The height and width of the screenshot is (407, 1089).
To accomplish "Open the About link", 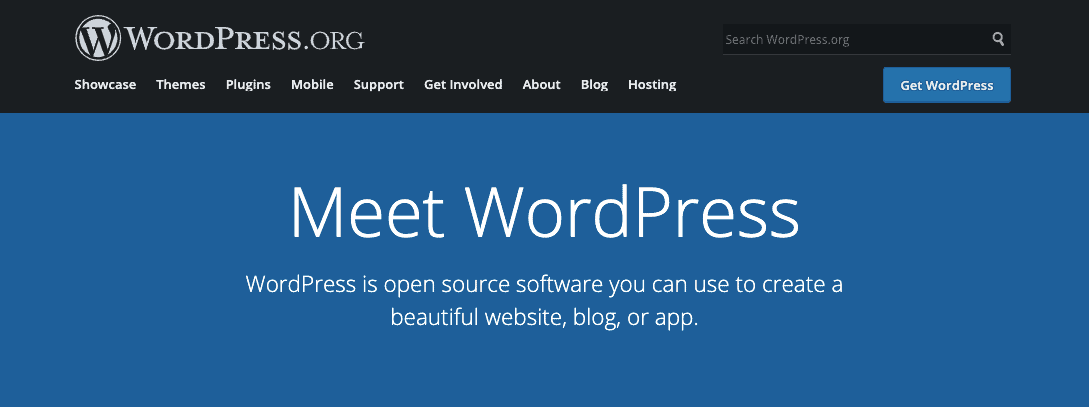I will click(x=542, y=85).
